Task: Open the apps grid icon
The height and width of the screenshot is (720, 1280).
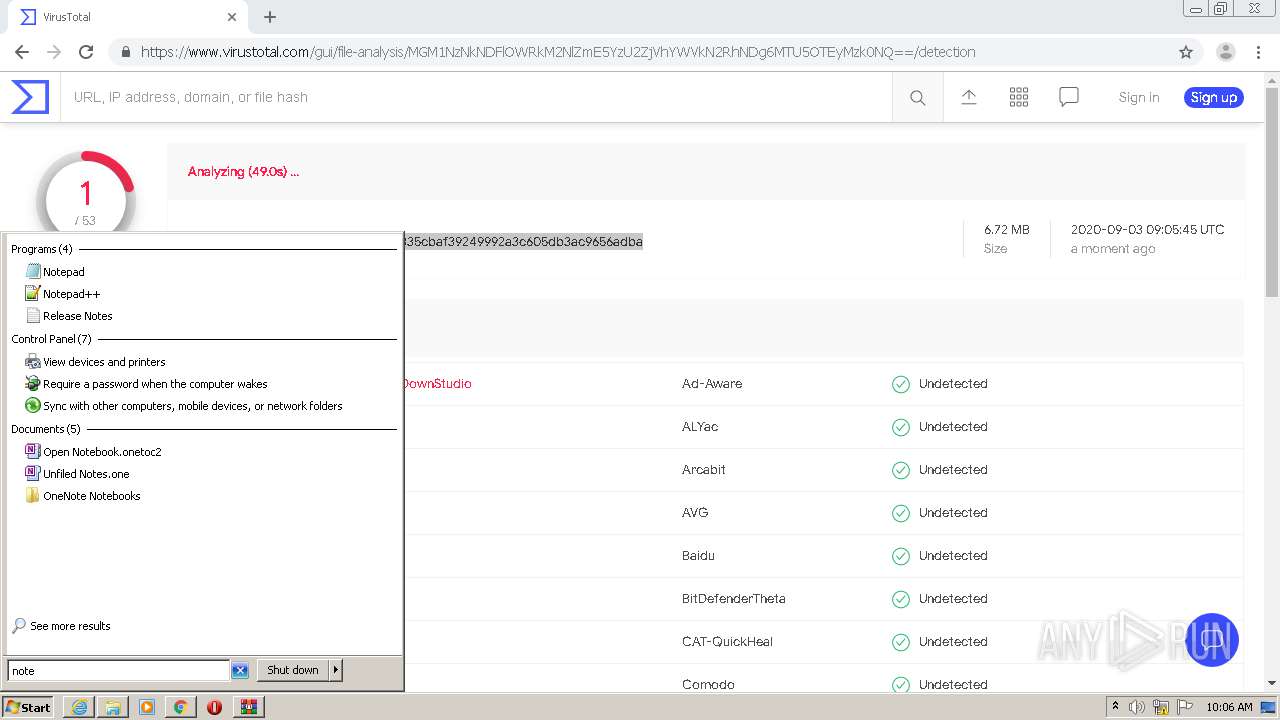Action: [1019, 97]
